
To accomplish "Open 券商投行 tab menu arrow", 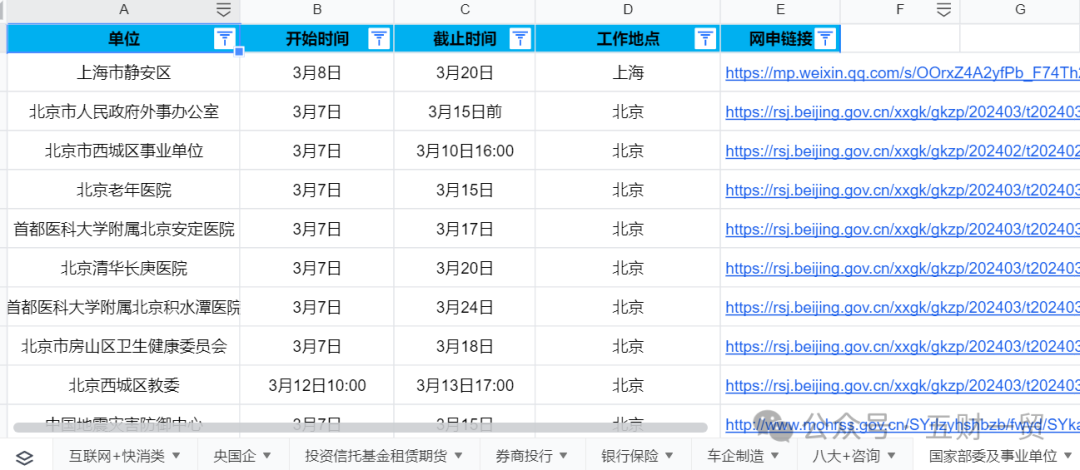I will tap(563, 456).
